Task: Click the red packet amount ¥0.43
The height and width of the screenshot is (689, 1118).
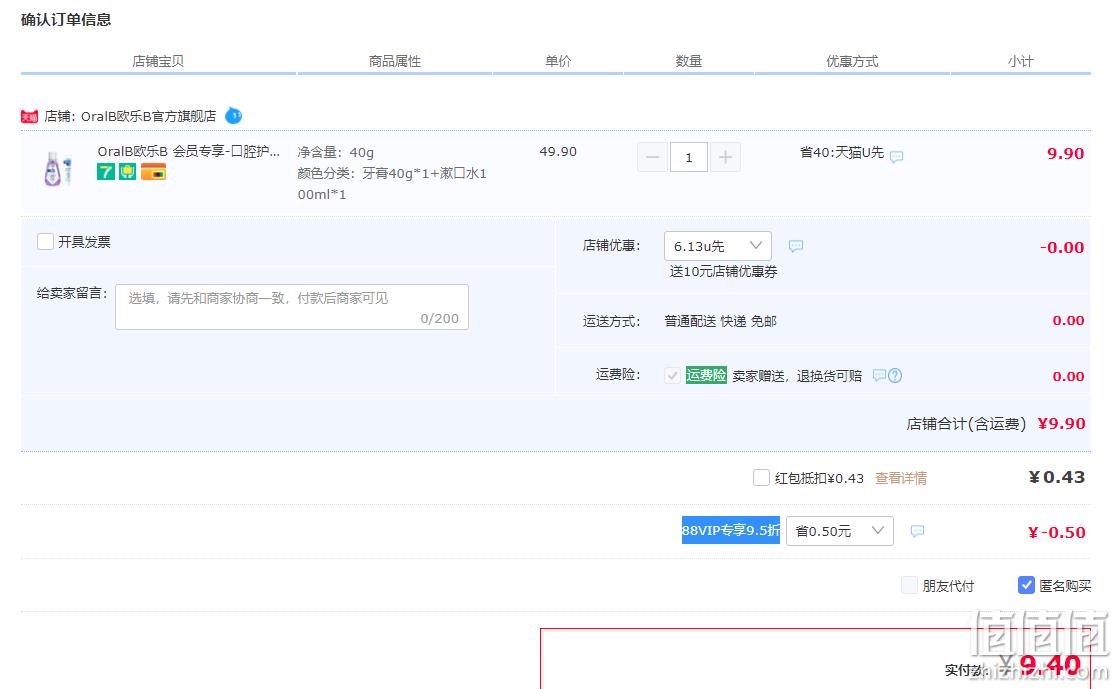Action: pyautogui.click(x=1057, y=477)
